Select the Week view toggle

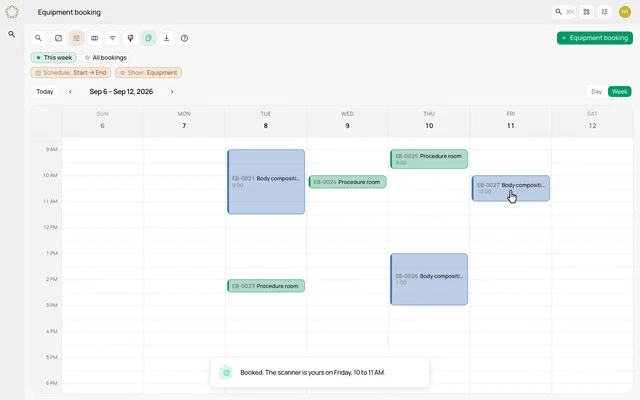(620, 91)
